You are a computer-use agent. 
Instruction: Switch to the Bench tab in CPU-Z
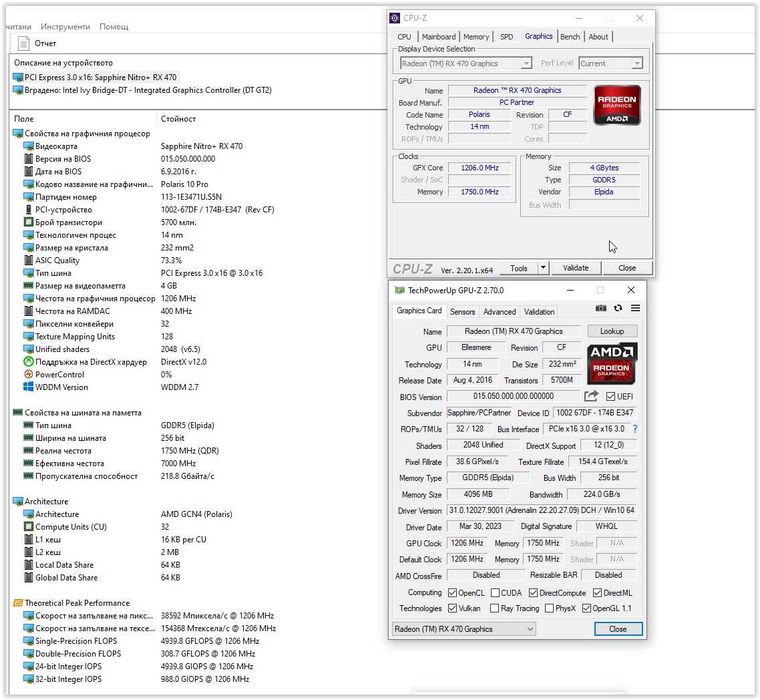click(570, 37)
